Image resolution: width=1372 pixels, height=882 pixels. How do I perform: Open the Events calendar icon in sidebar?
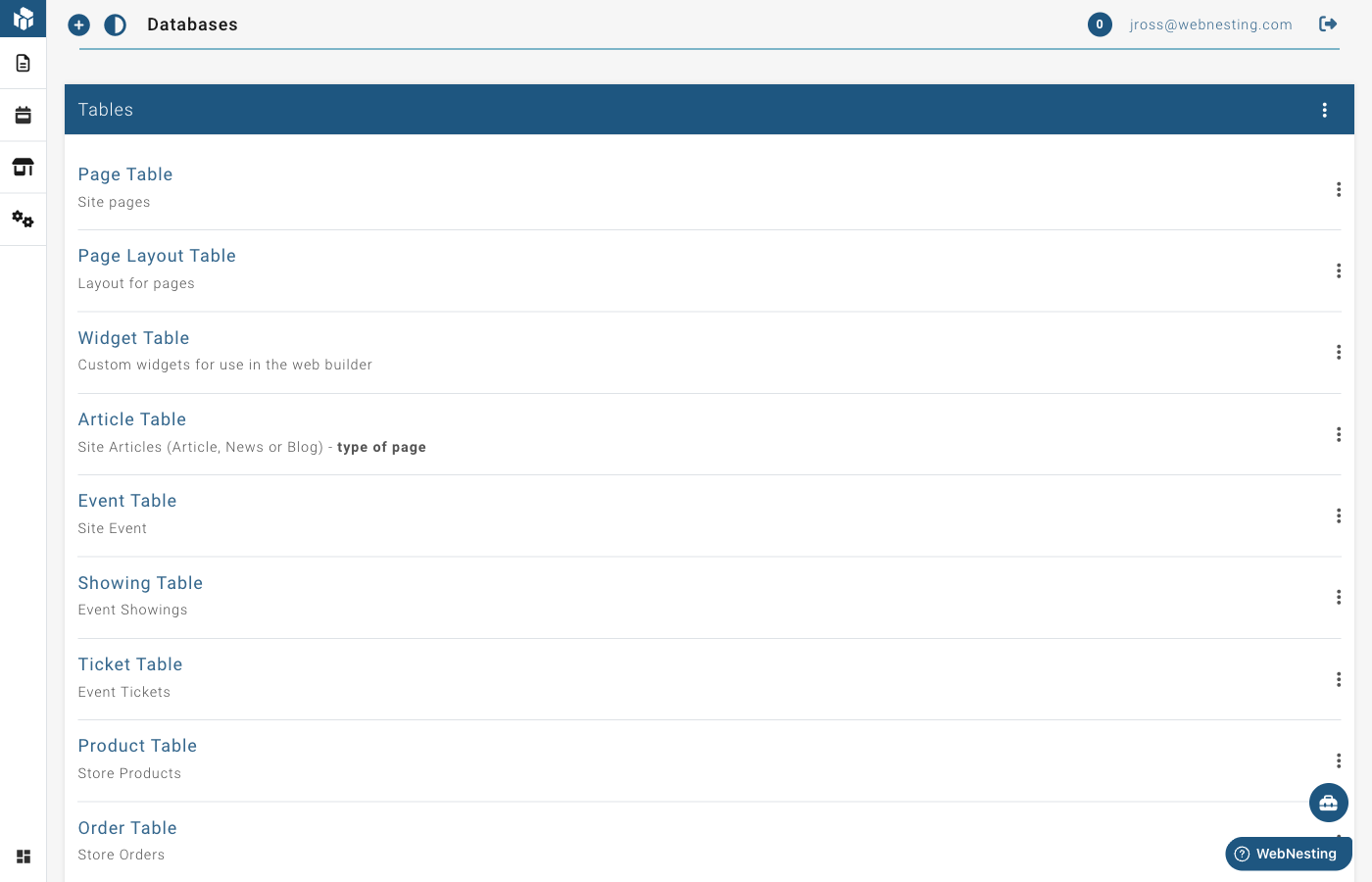(23, 114)
